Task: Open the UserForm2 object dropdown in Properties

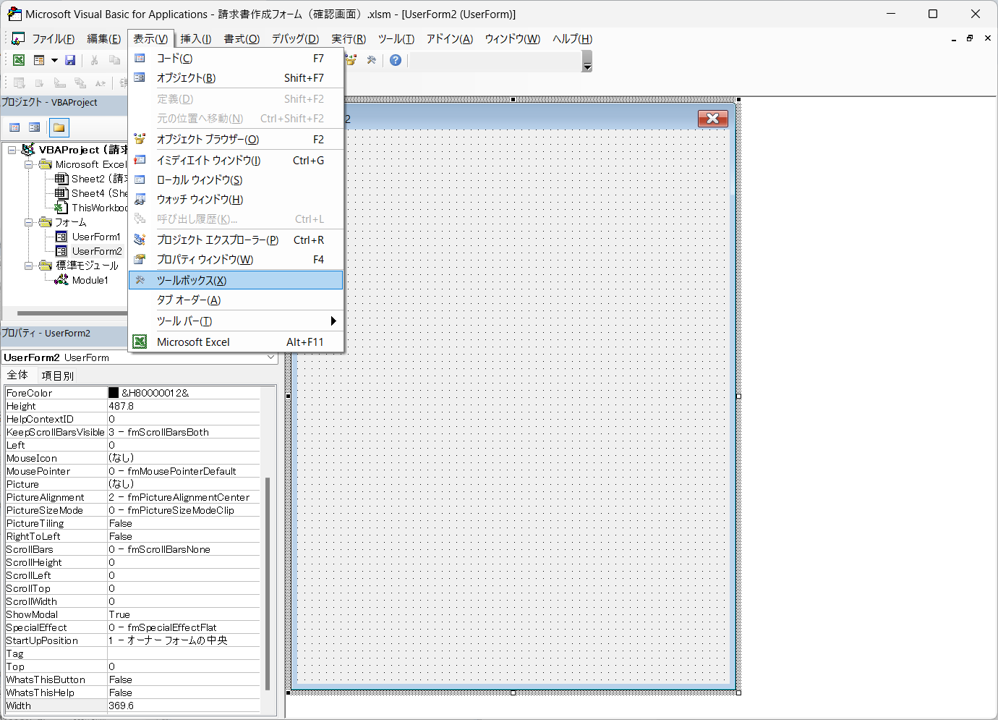Action: click(271, 357)
